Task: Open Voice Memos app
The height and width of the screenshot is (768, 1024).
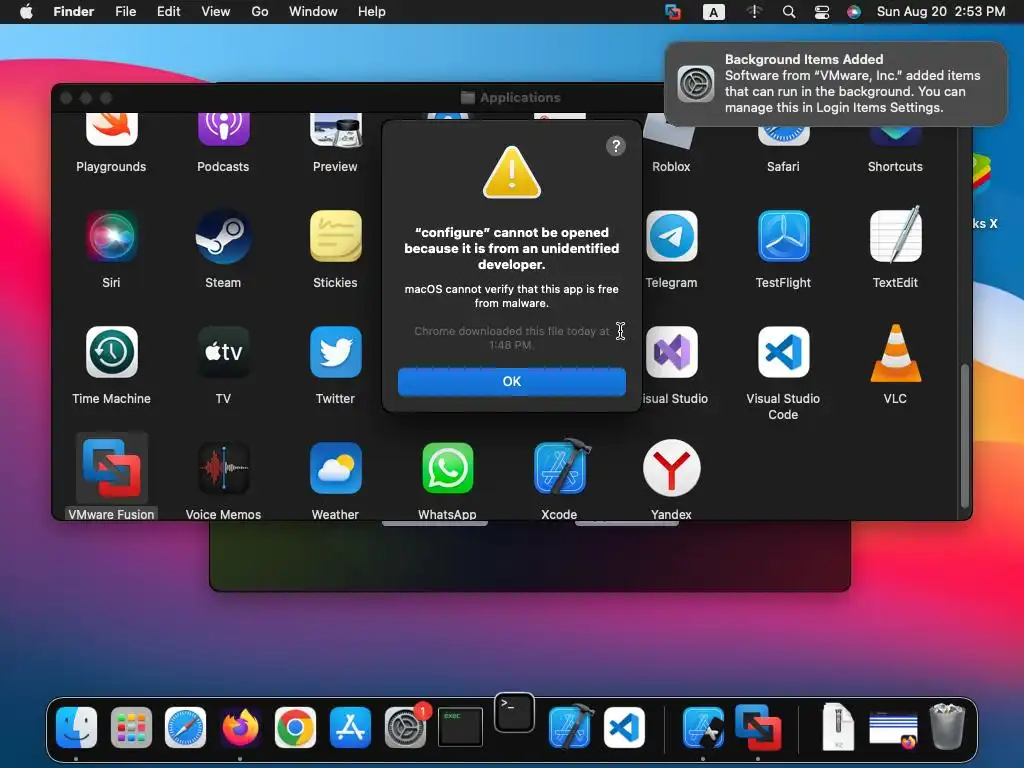Action: tap(223, 468)
